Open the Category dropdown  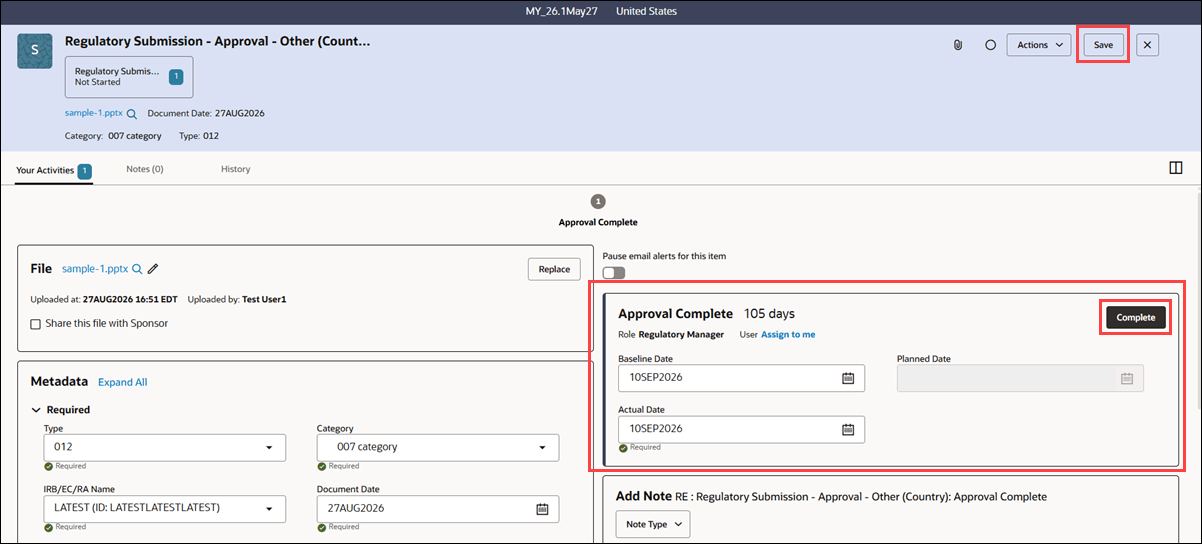click(x=438, y=447)
